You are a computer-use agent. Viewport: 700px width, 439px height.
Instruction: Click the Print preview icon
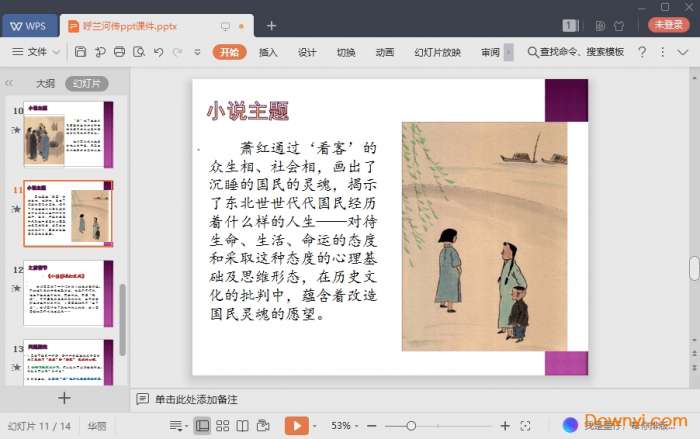click(139, 52)
